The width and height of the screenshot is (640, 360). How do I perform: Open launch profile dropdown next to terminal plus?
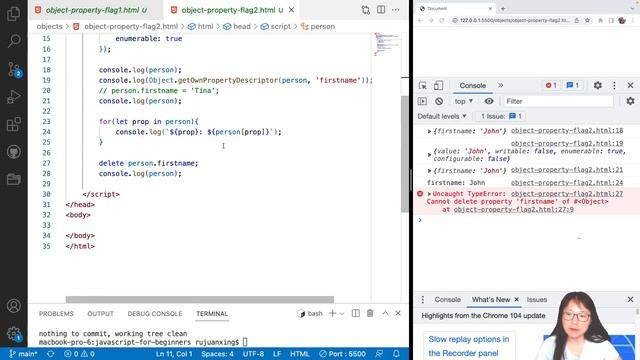[342, 313]
